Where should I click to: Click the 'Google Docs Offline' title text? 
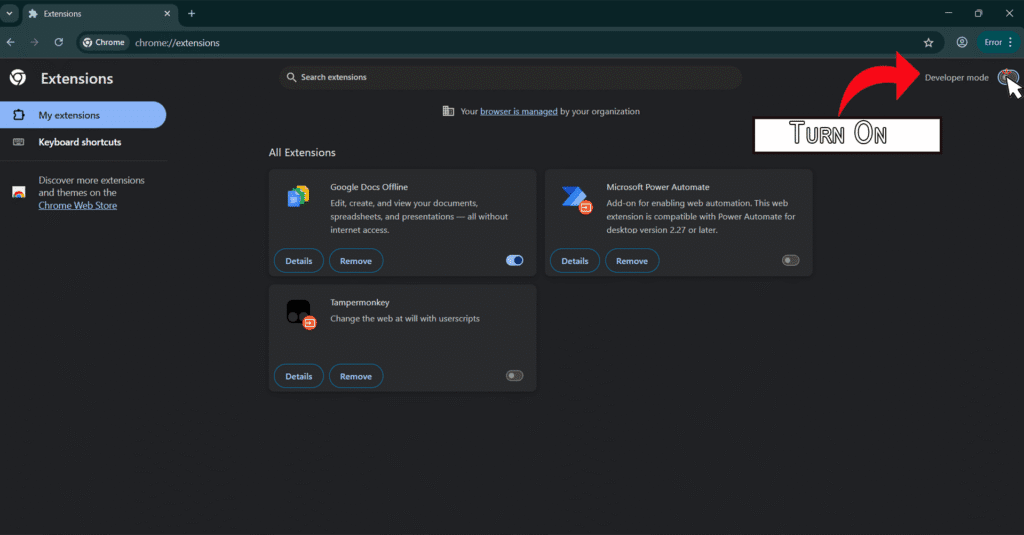(x=369, y=187)
